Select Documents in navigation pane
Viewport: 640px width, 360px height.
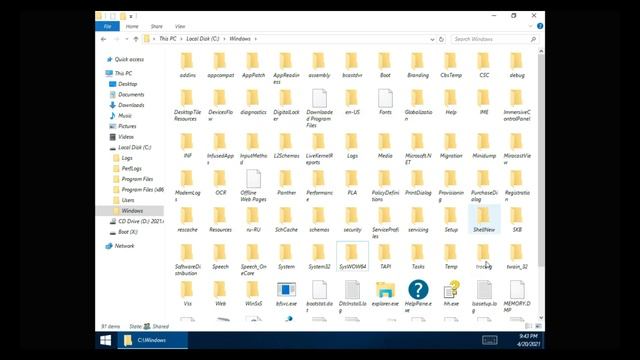point(131,95)
